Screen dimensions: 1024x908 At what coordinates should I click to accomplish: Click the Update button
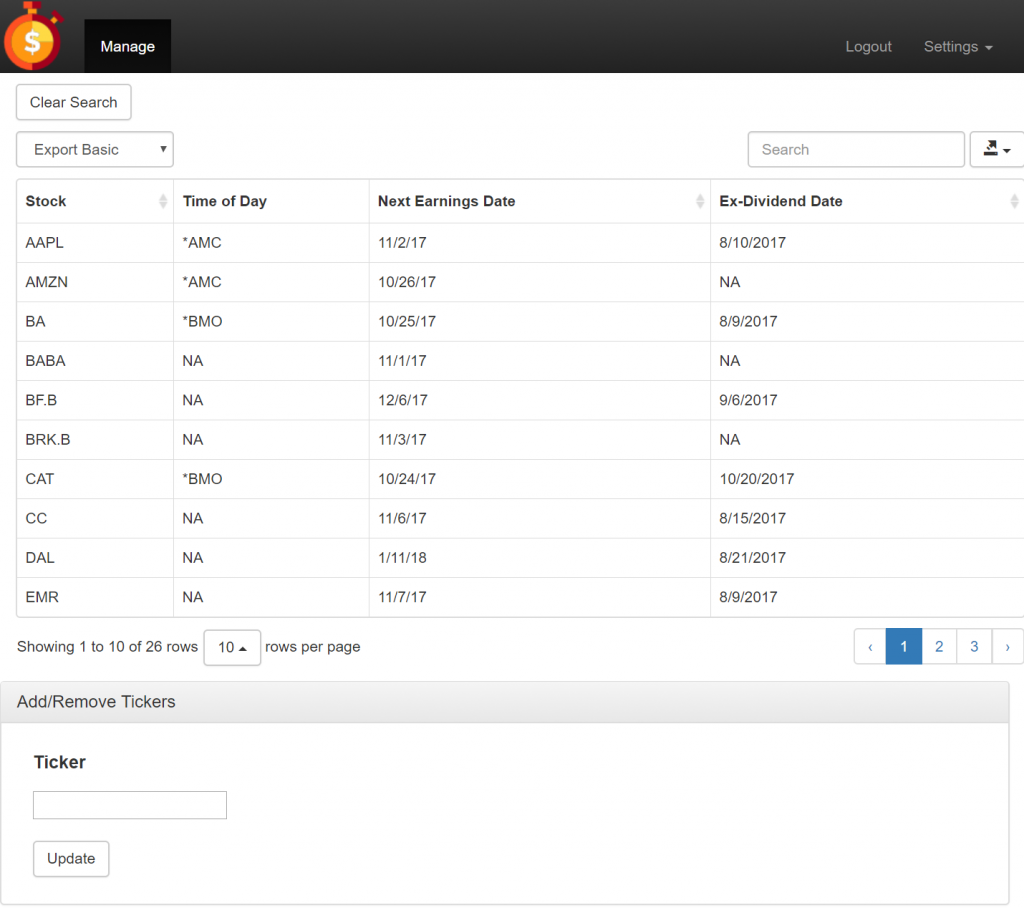click(x=71, y=858)
